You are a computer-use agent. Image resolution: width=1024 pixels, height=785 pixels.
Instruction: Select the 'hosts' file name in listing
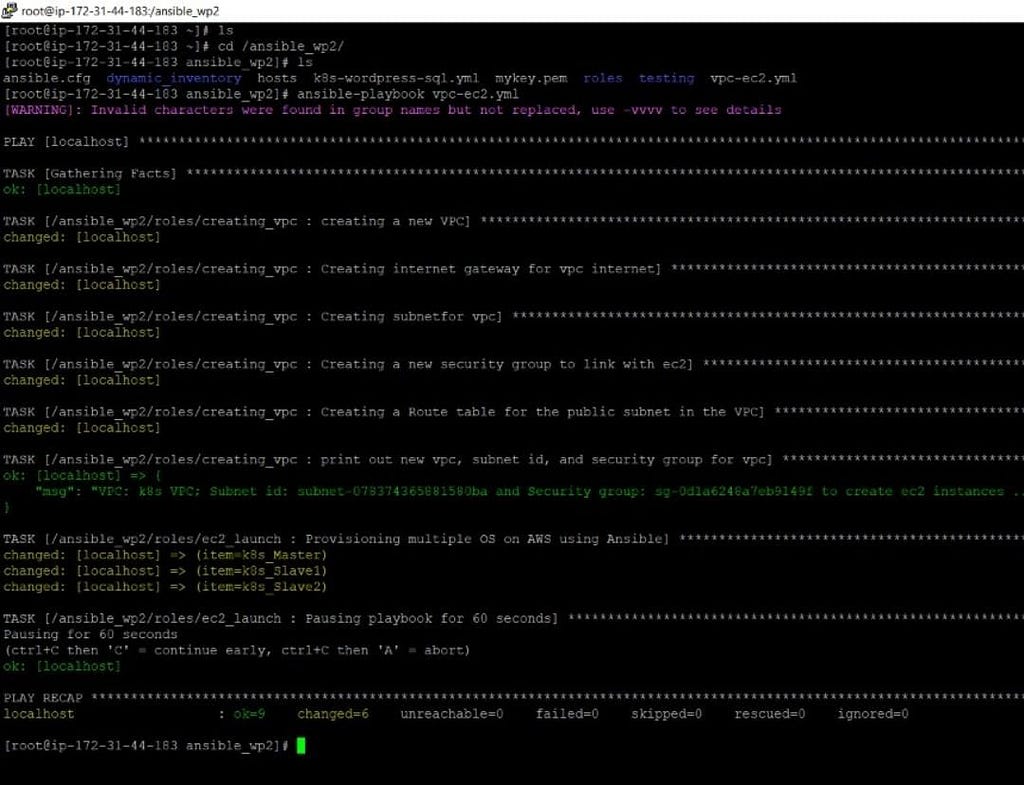tap(277, 78)
